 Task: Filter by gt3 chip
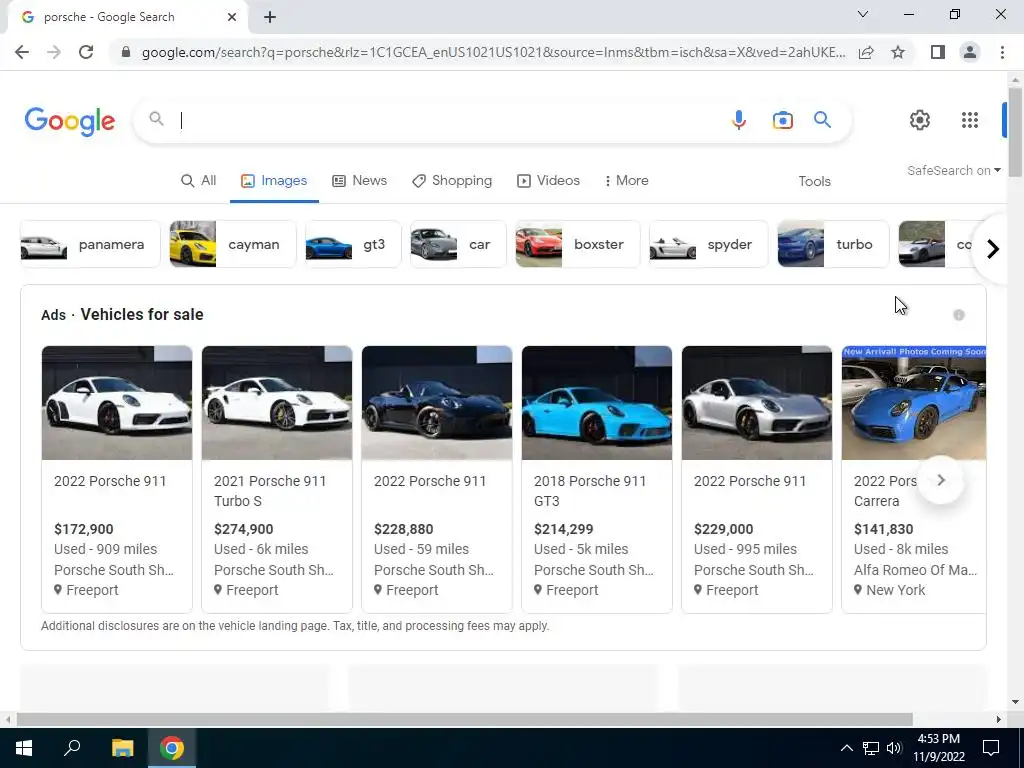pos(353,244)
